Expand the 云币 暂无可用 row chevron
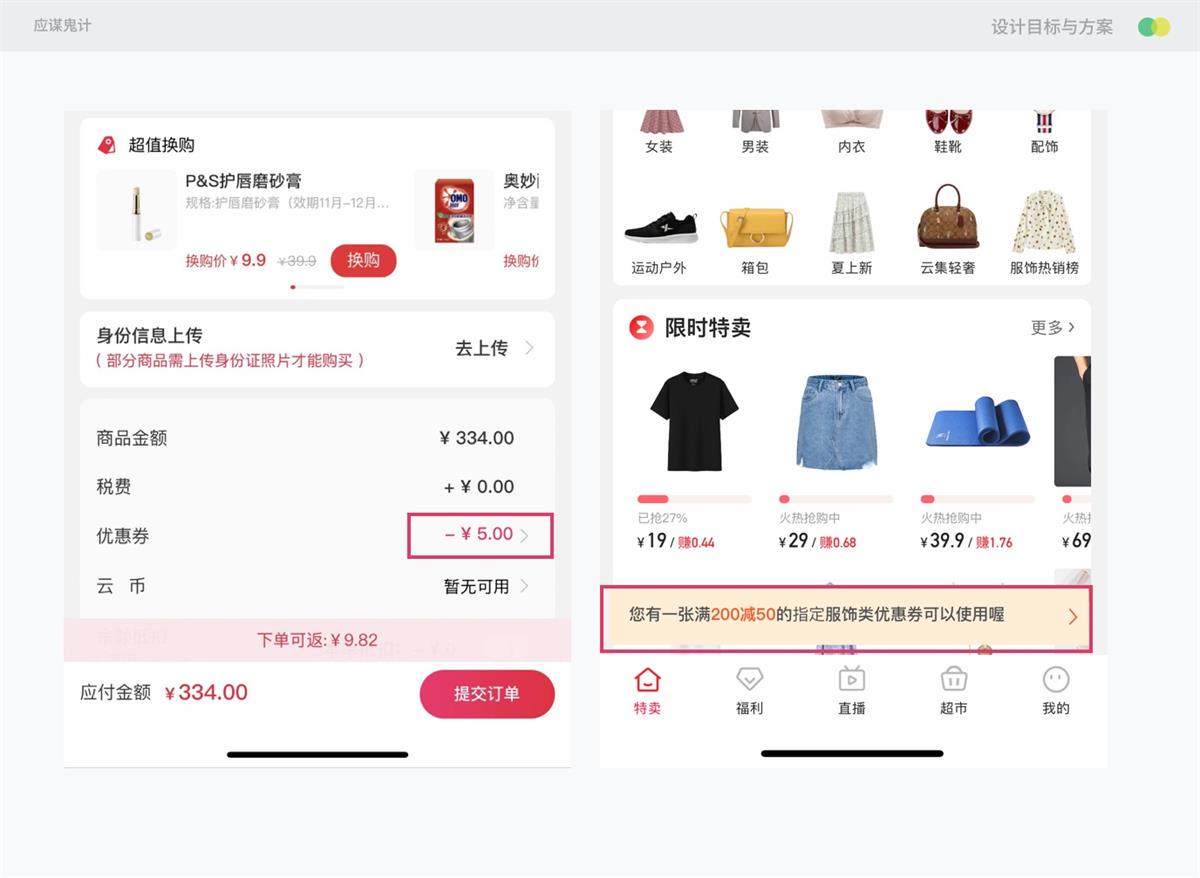The image size is (1200, 878). 524,586
